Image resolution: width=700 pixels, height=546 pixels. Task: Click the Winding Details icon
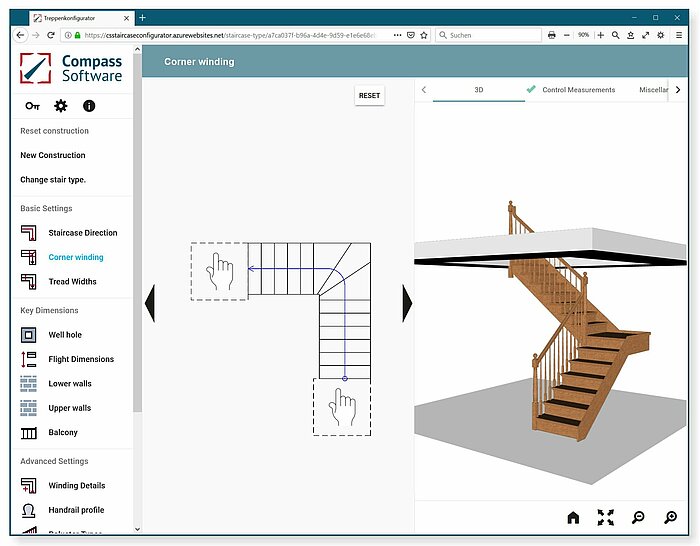coord(29,485)
